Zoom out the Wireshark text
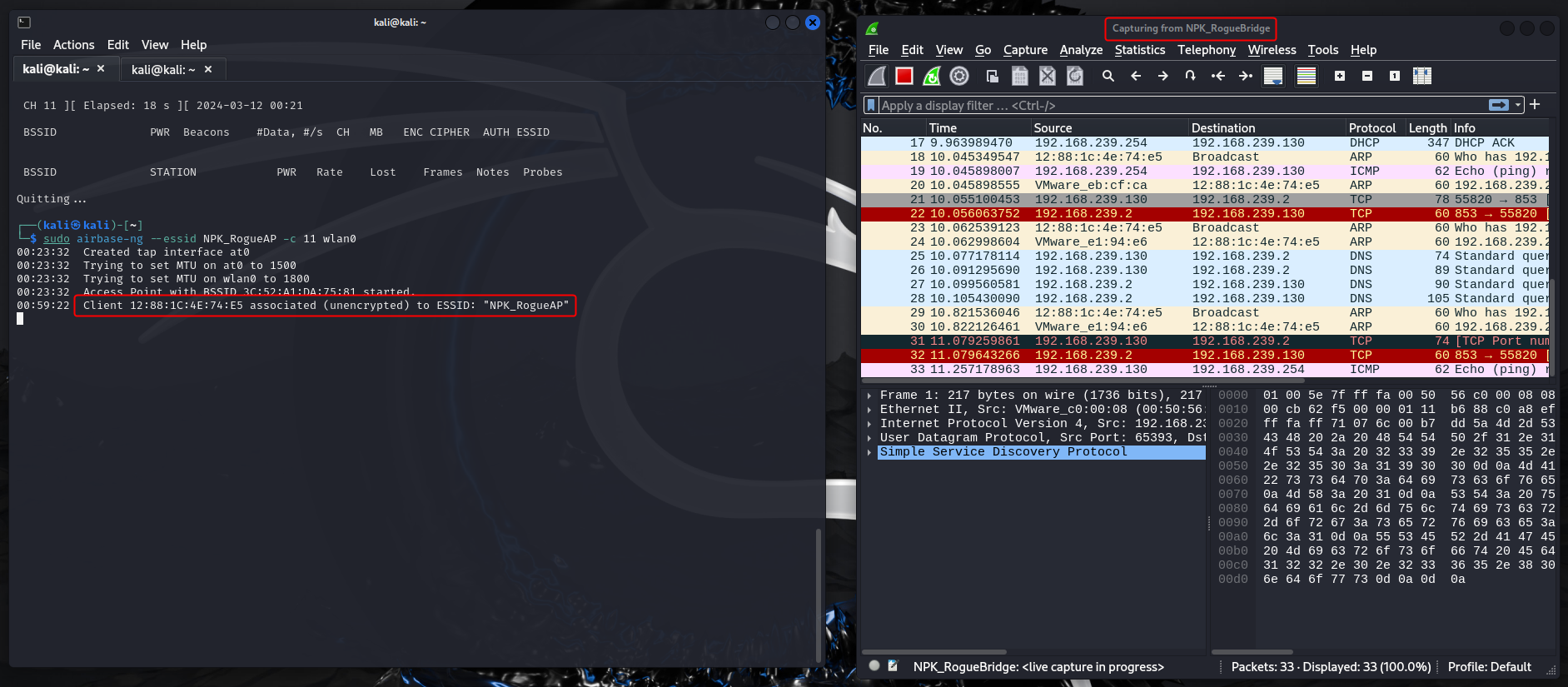 click(1367, 76)
